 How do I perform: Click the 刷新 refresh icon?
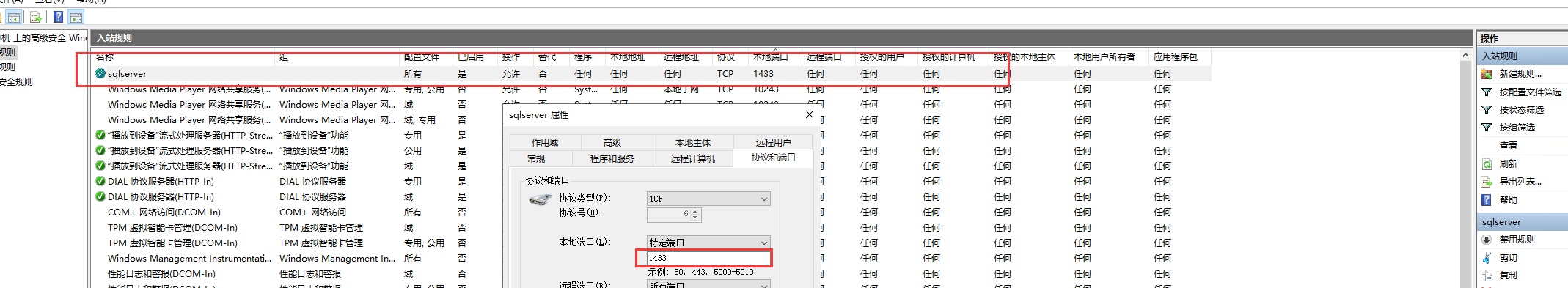pos(1487,164)
